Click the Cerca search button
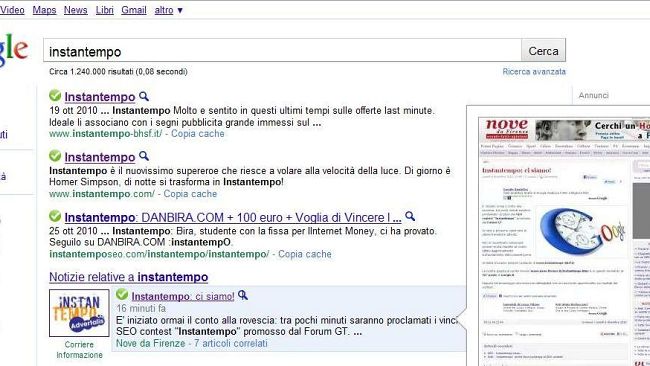The width and height of the screenshot is (650, 366). point(543,51)
